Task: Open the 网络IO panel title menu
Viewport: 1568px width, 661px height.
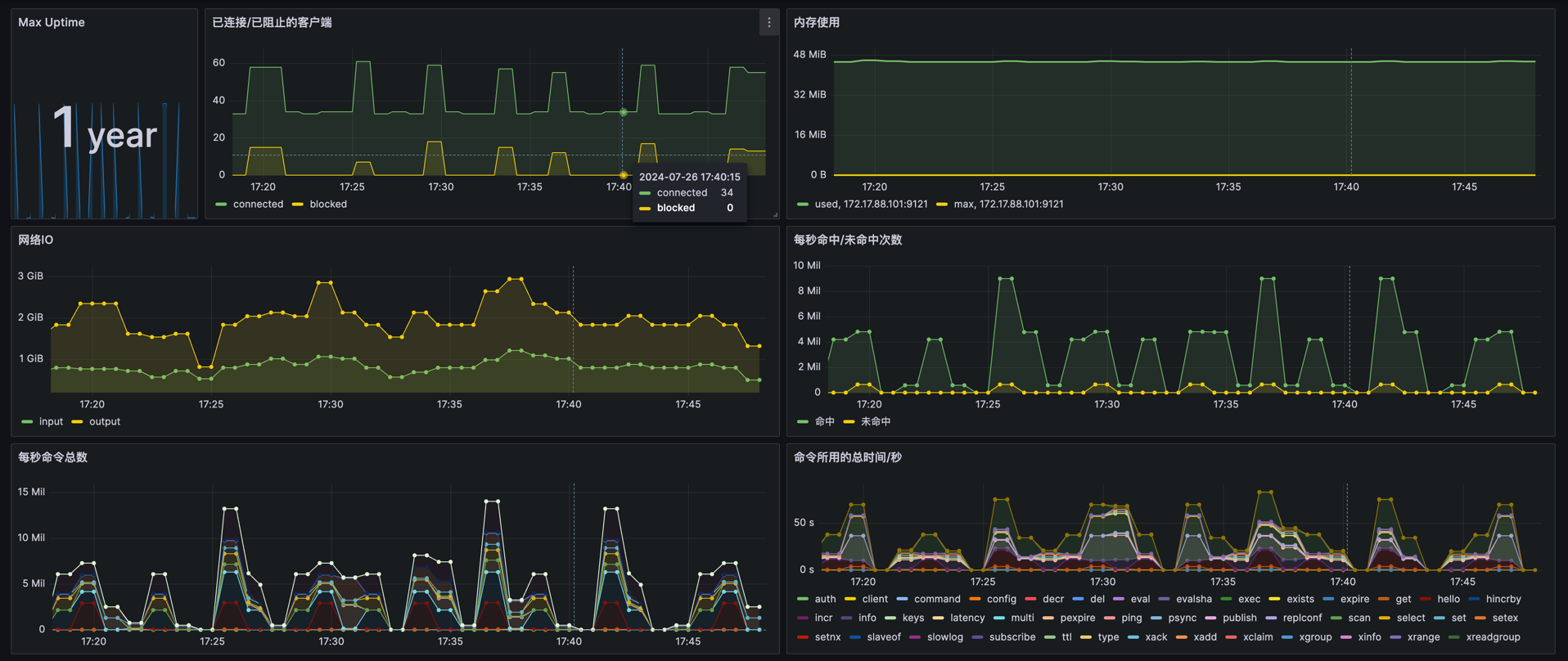Action: click(36, 240)
